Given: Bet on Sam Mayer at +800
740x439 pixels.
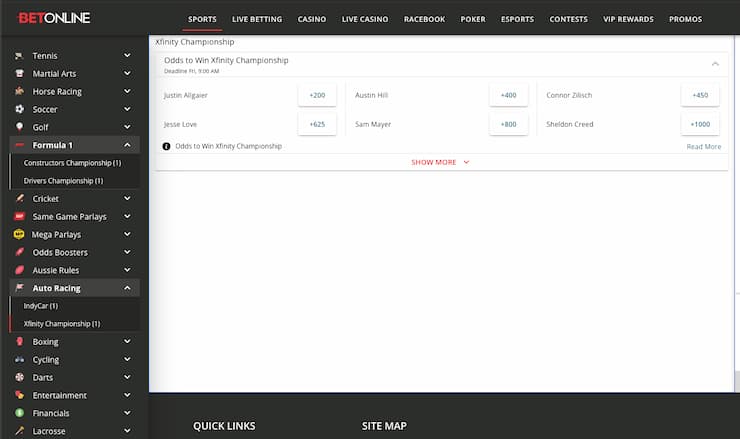Looking at the screenshot, I should click(x=508, y=124).
